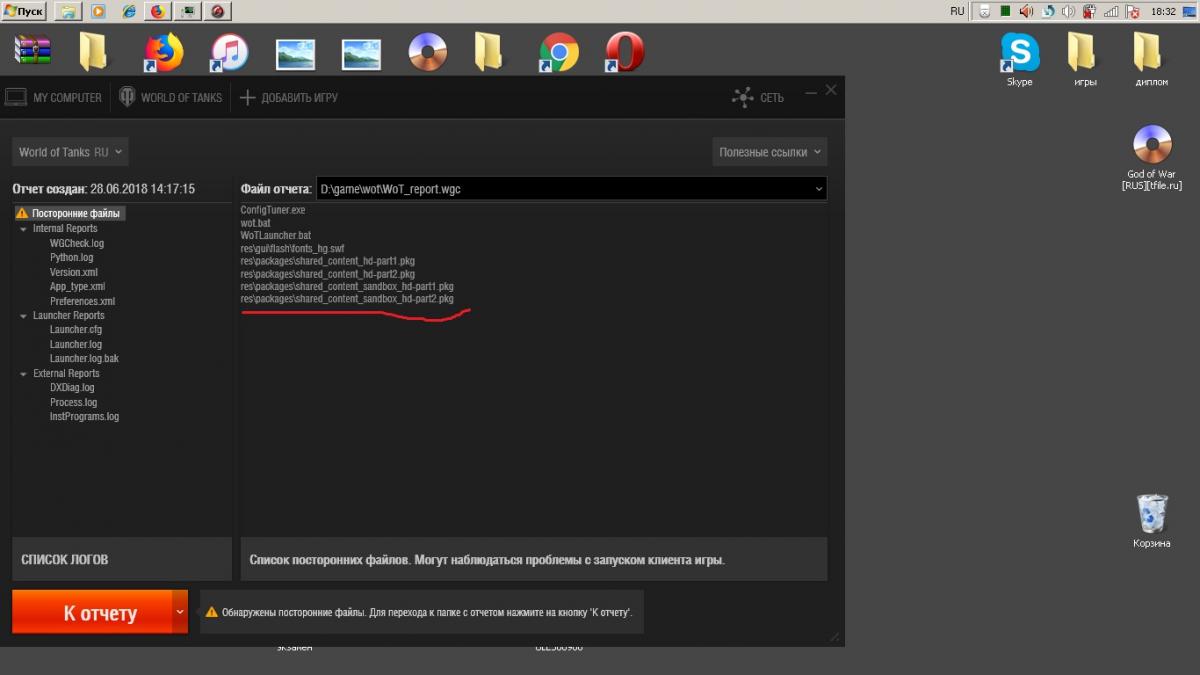Viewport: 1200px width, 675px height.
Task: Click the 18:32 system clock
Action: (x=1163, y=11)
